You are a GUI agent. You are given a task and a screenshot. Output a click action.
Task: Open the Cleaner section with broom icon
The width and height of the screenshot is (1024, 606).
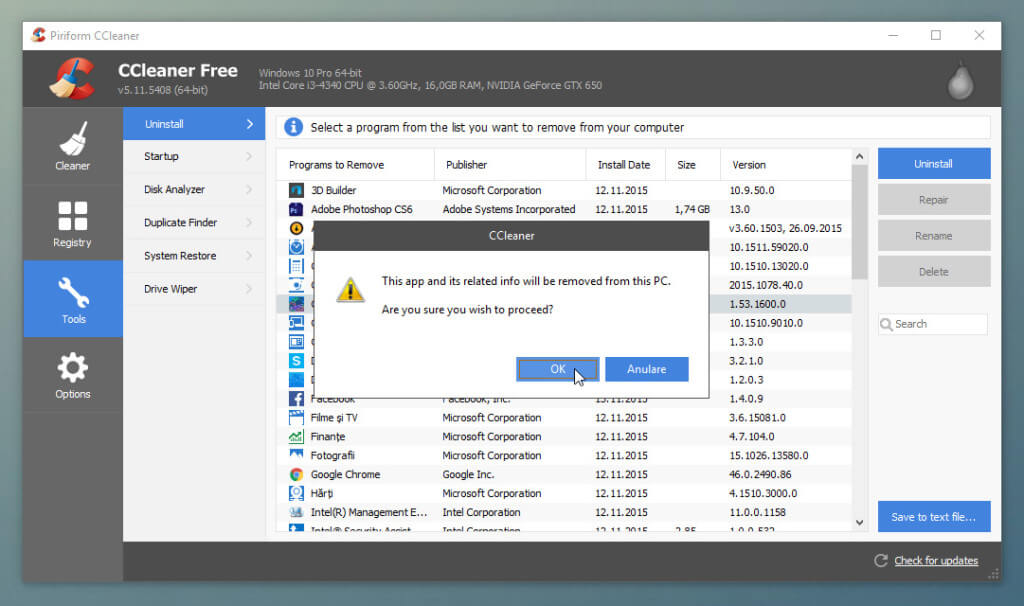pos(72,146)
